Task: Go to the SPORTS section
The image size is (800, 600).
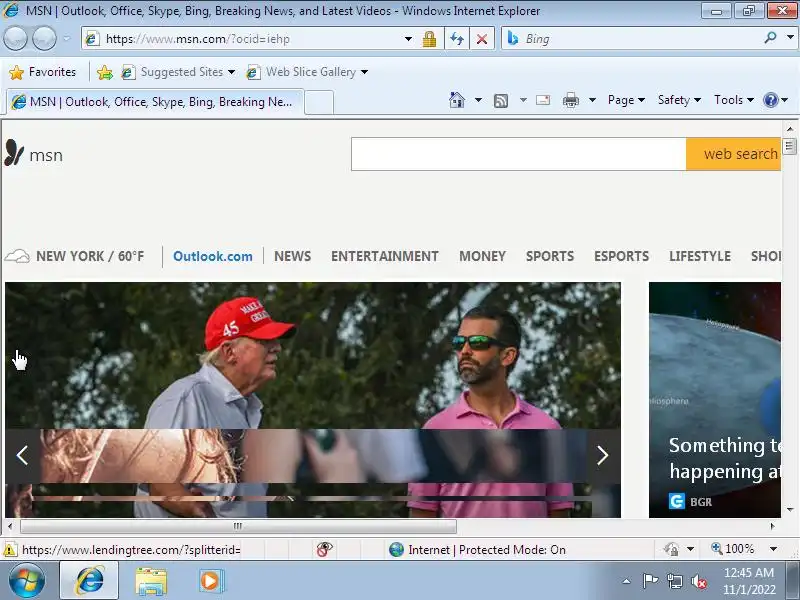Action: [550, 256]
